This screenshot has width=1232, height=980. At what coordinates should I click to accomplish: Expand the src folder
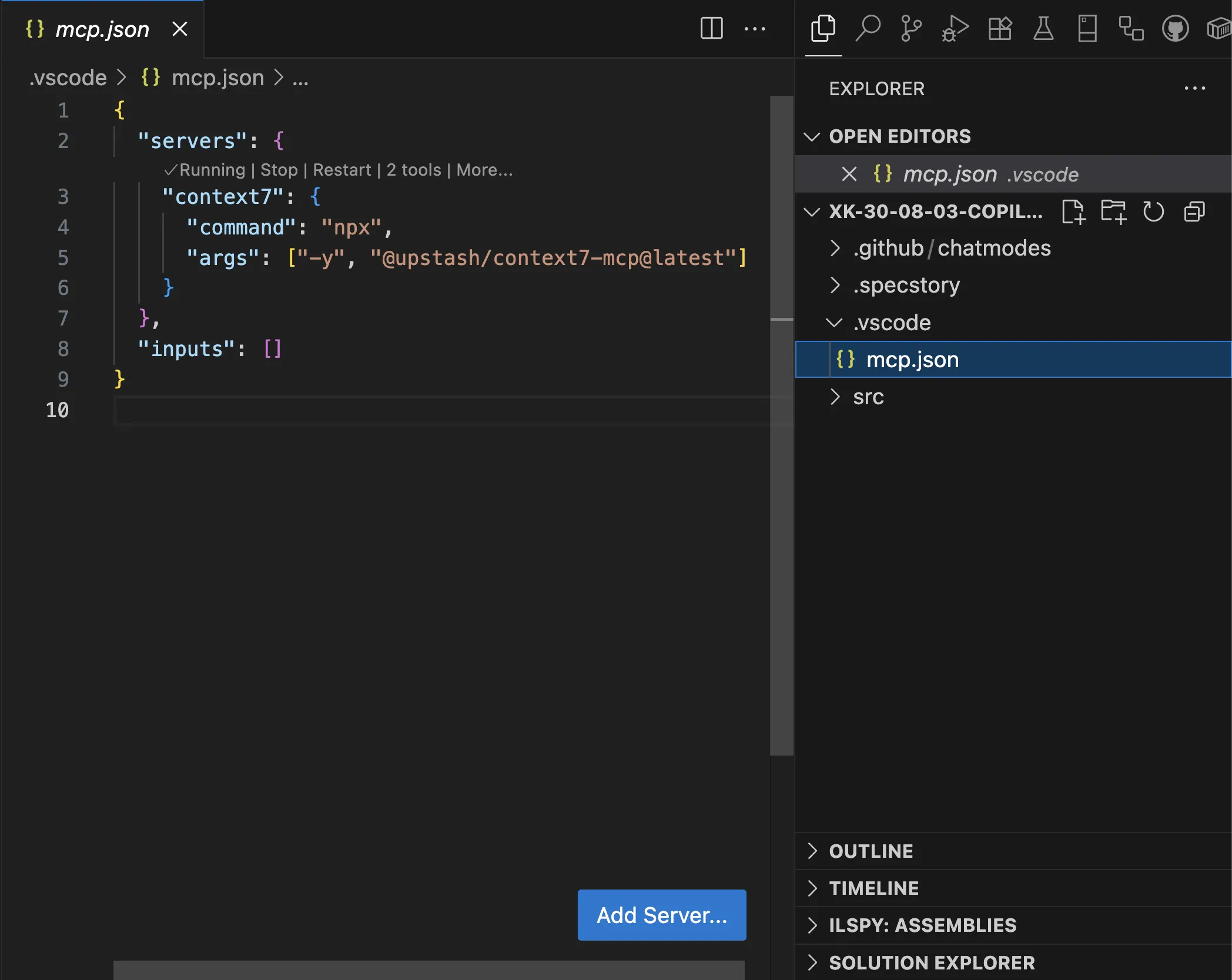point(868,397)
